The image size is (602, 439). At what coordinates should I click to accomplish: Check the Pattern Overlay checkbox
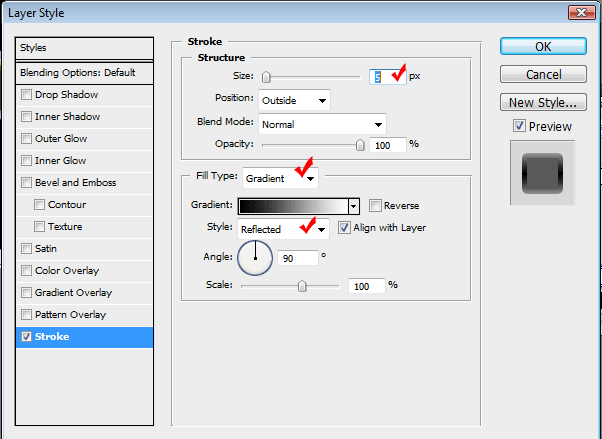click(x=26, y=315)
